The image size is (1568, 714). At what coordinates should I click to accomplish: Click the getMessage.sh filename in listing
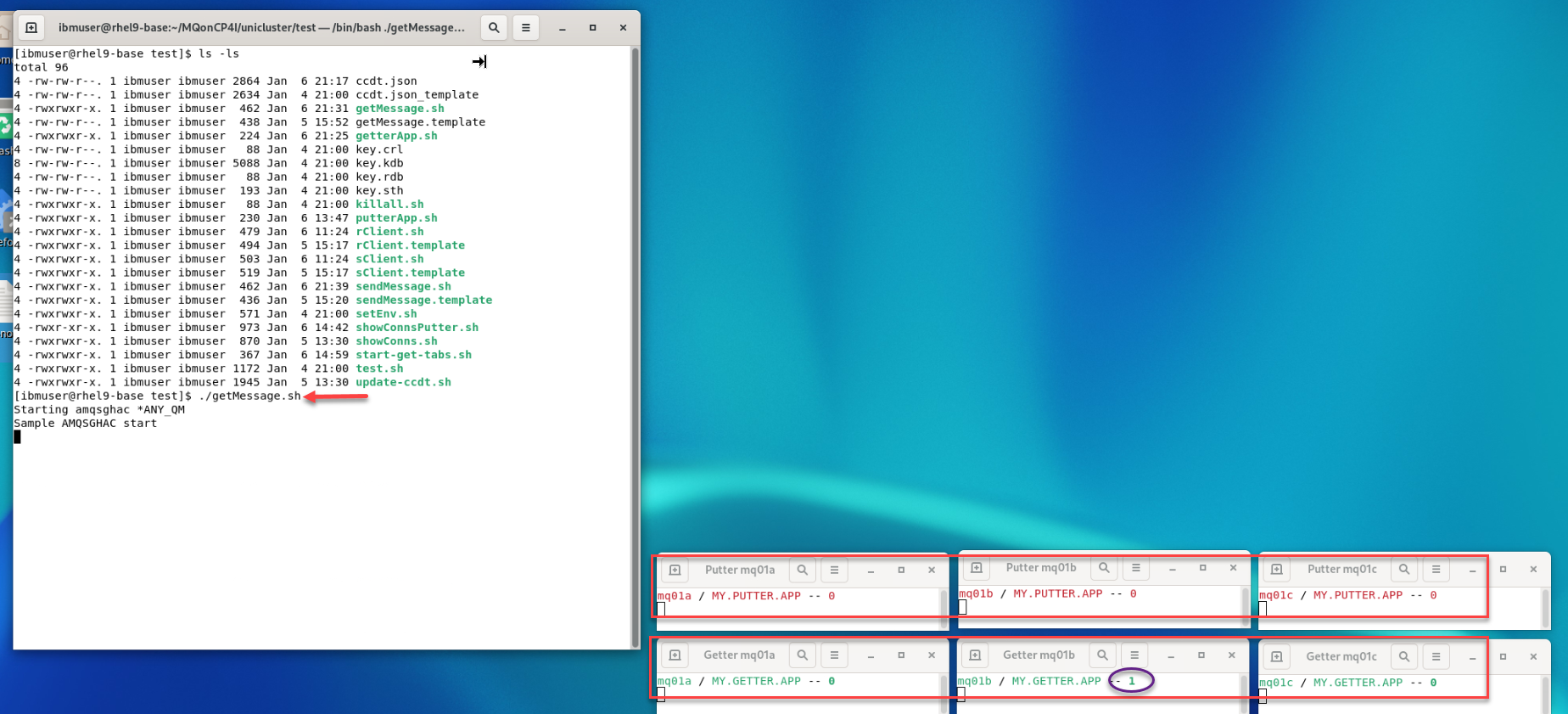tap(400, 109)
